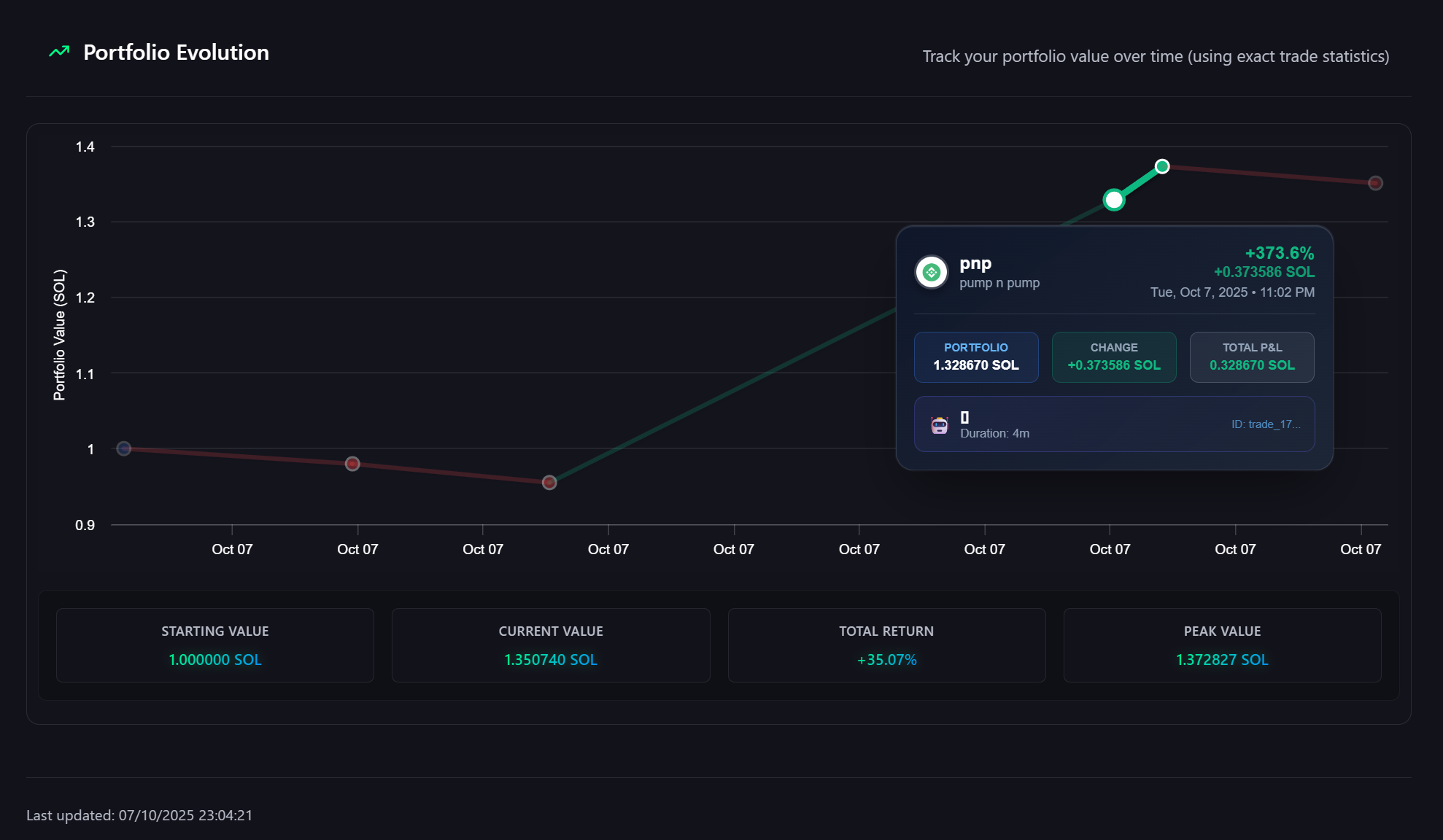Click the first blue data point at 1.0 SOL
This screenshot has height=840, width=1443.
[x=123, y=449]
